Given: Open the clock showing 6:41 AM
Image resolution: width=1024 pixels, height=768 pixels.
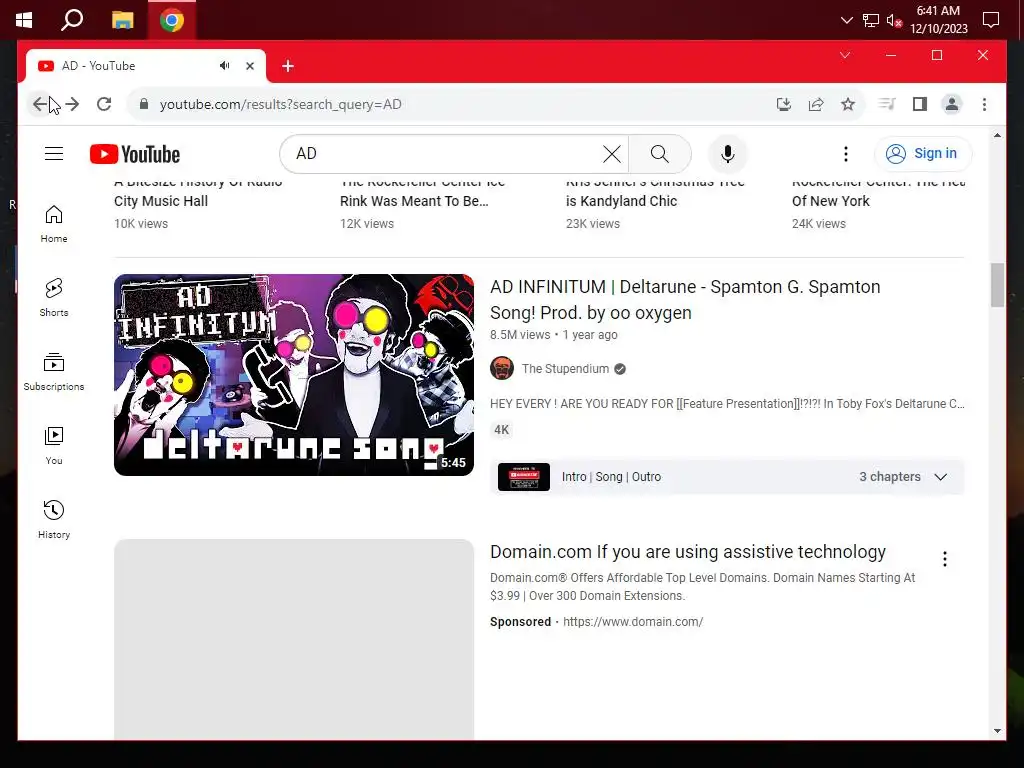Looking at the screenshot, I should point(938,20).
